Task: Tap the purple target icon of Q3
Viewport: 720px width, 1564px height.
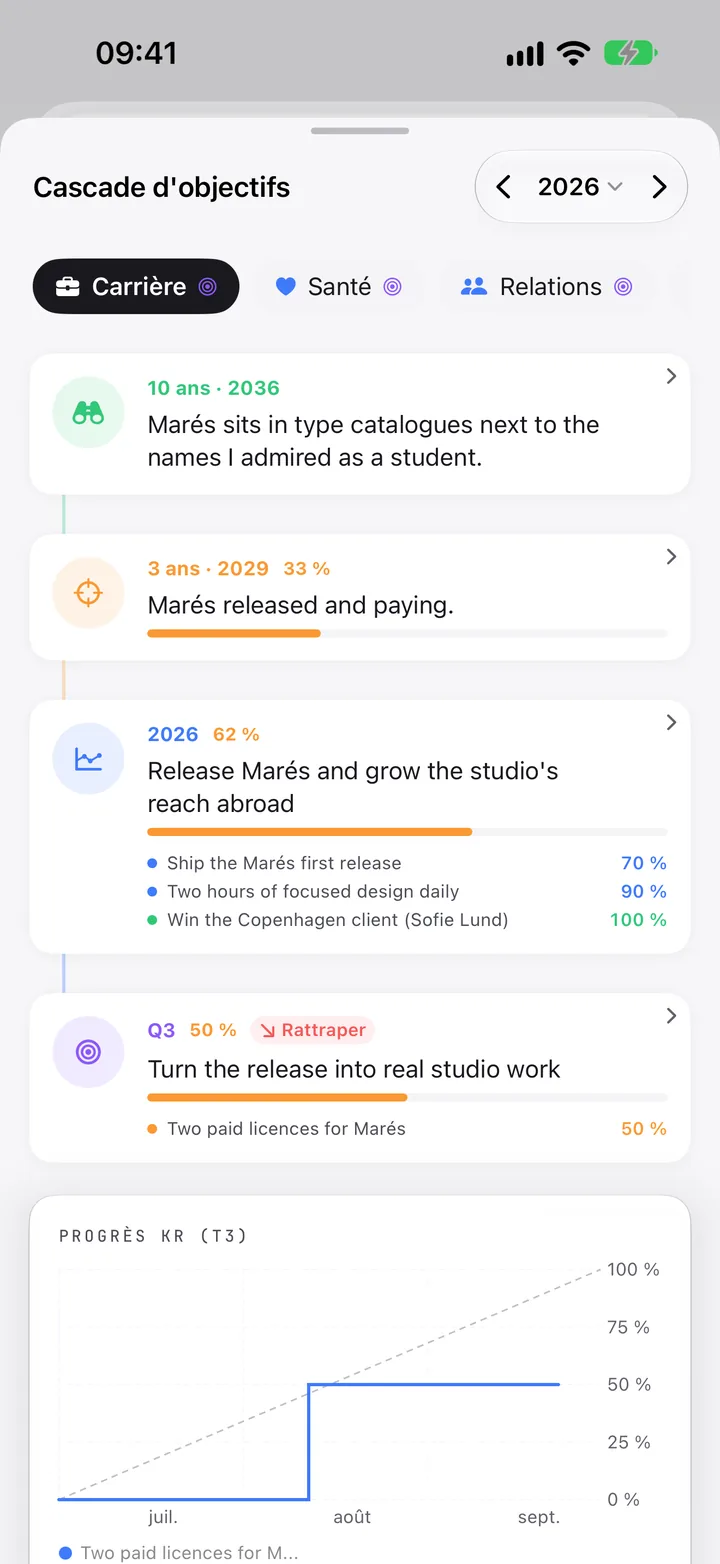Action: (88, 1052)
